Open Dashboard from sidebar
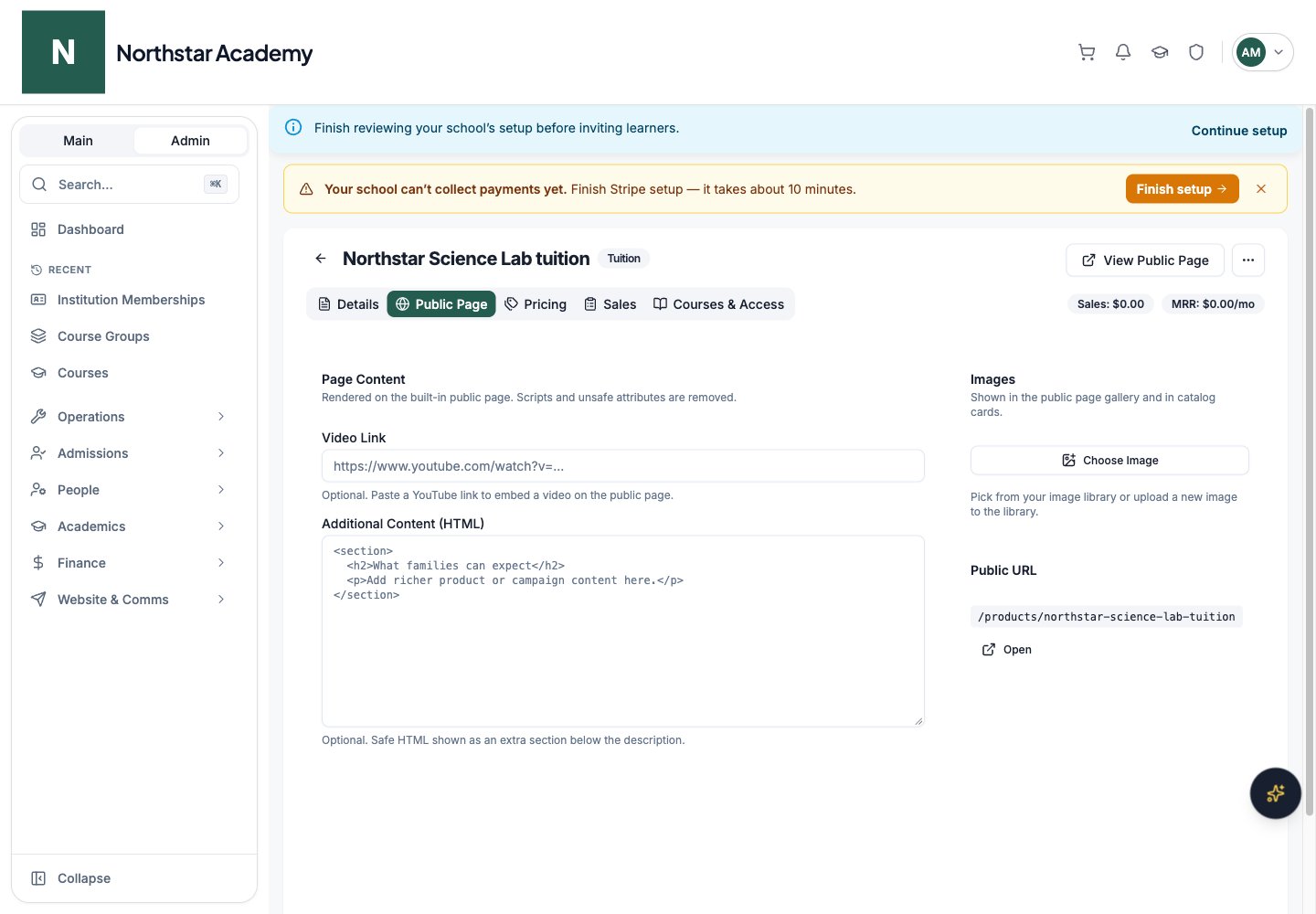 click(x=129, y=229)
